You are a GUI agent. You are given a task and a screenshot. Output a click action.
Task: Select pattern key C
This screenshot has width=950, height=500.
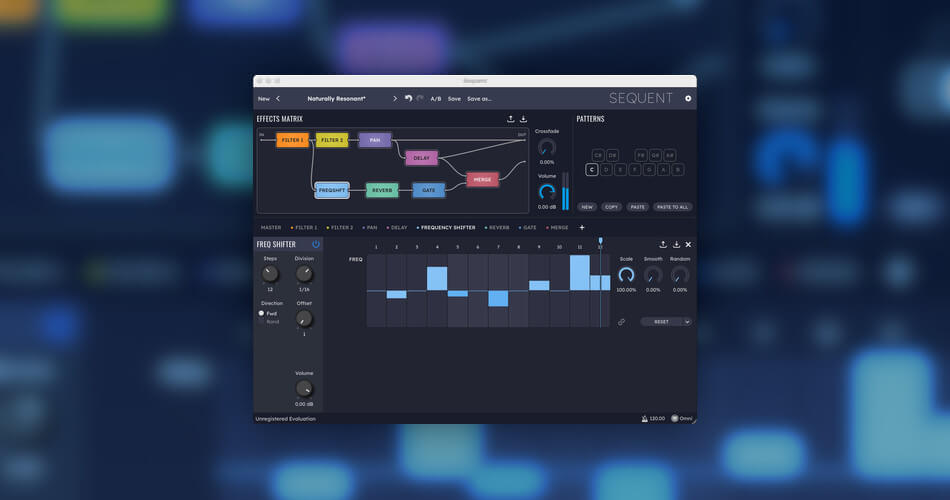tap(592, 170)
